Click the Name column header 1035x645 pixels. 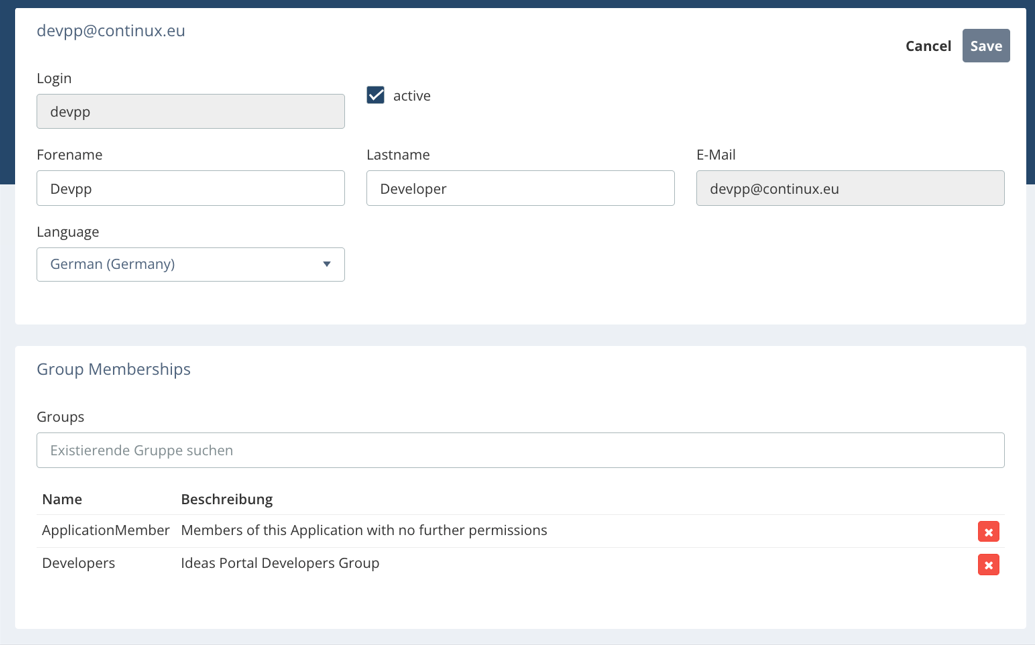click(x=62, y=499)
